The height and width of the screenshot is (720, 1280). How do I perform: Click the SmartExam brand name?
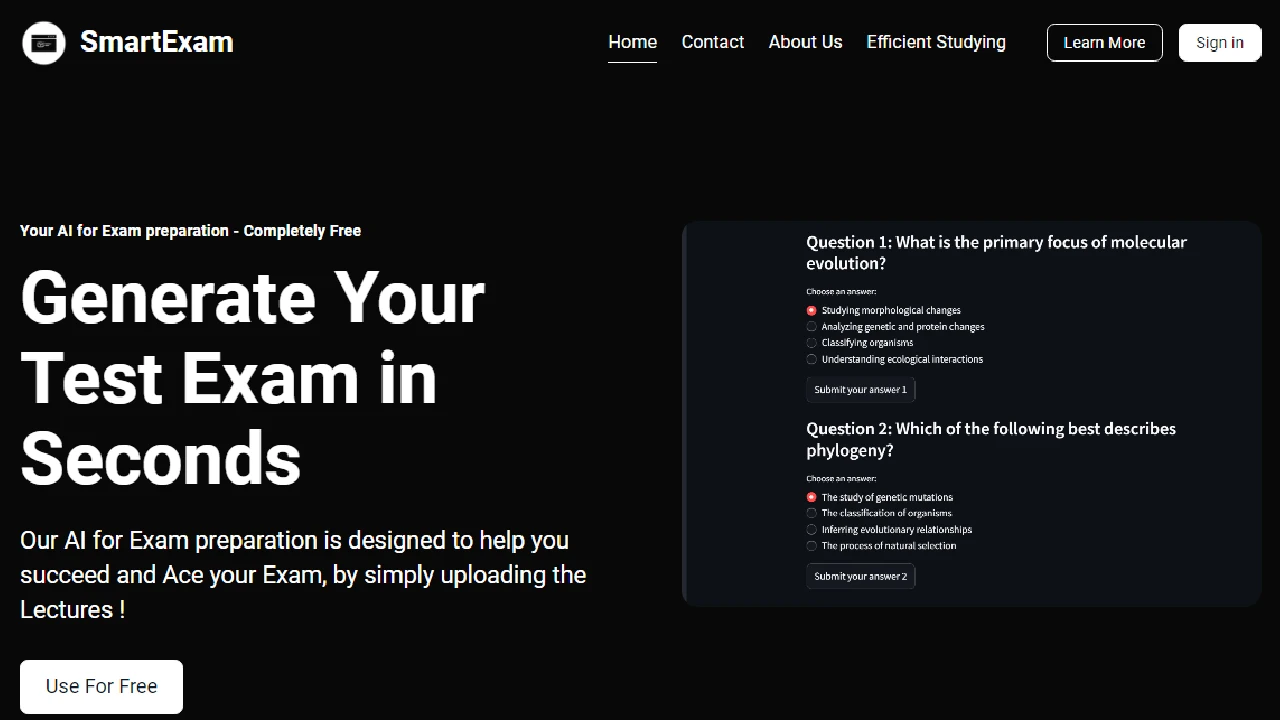point(156,42)
